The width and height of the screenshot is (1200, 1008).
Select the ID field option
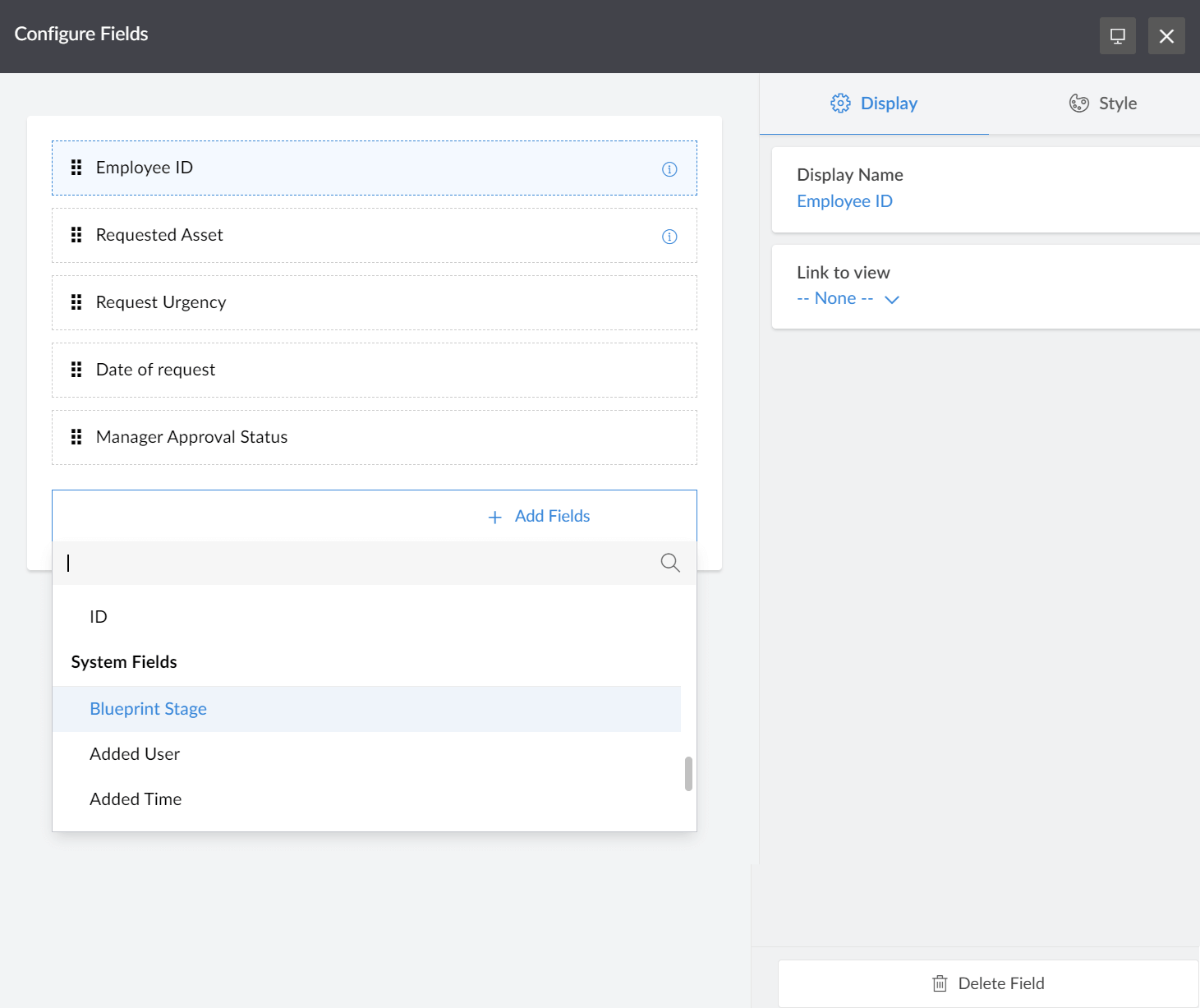(x=98, y=616)
